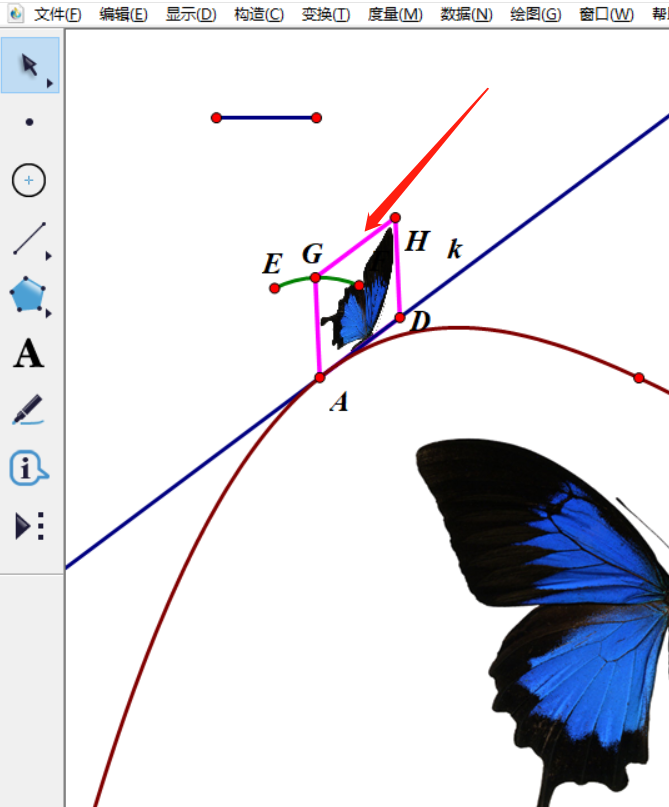Click the label k of the tangent line
669x807 pixels.
pos(454,249)
